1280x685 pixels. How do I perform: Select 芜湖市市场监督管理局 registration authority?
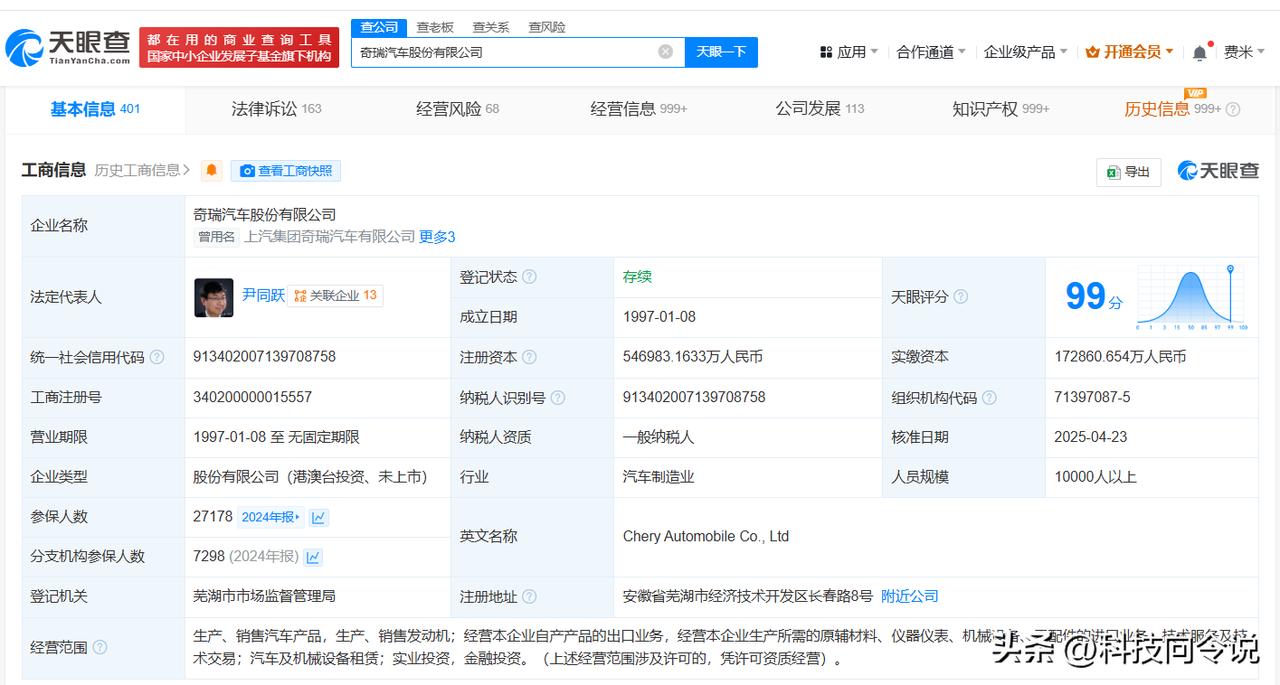pyautogui.click(x=264, y=596)
